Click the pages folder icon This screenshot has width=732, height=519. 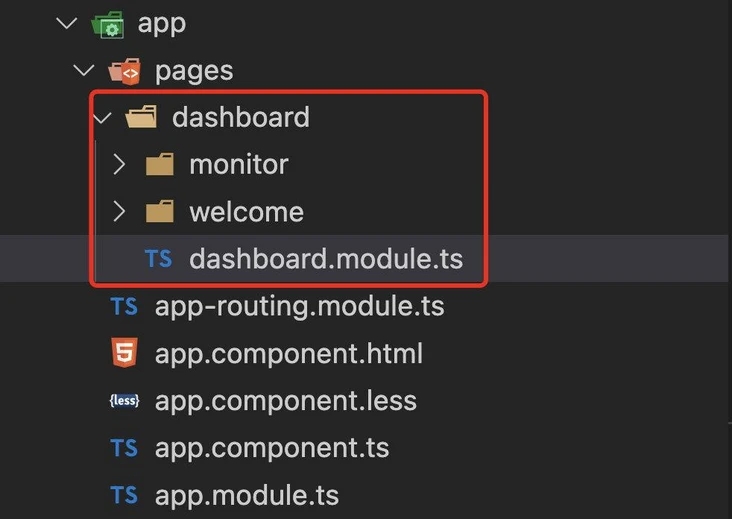coord(124,71)
